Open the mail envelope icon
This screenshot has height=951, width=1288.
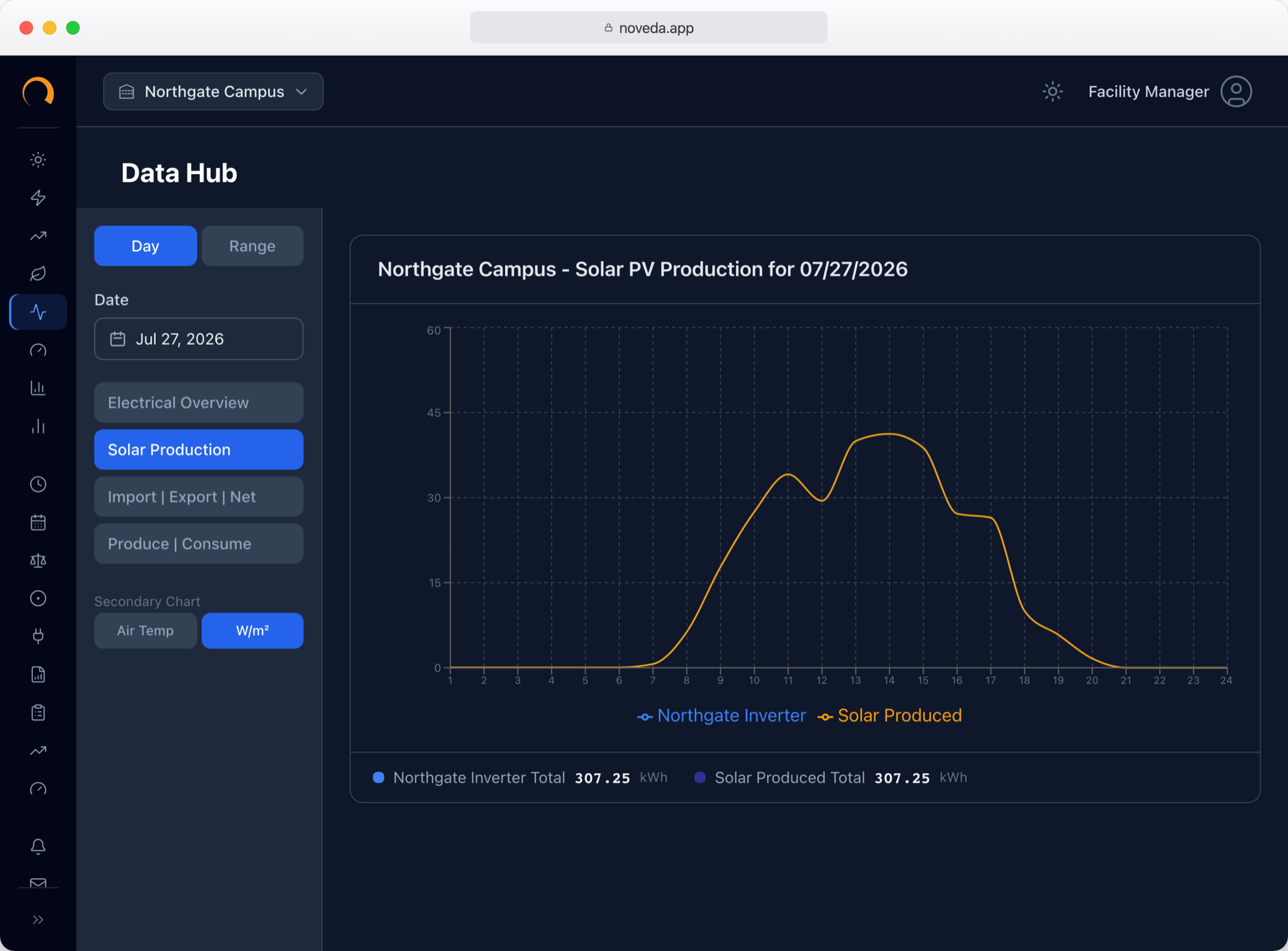[38, 883]
